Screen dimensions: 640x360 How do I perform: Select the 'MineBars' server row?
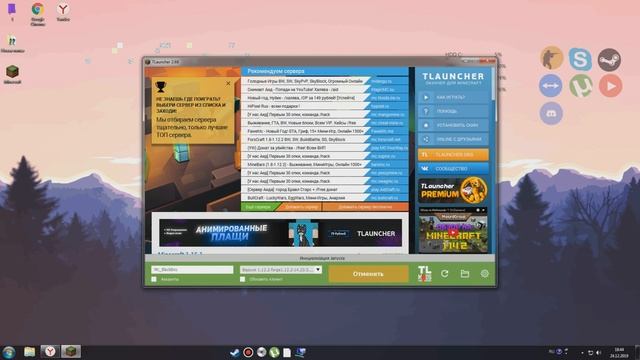[x=324, y=164]
